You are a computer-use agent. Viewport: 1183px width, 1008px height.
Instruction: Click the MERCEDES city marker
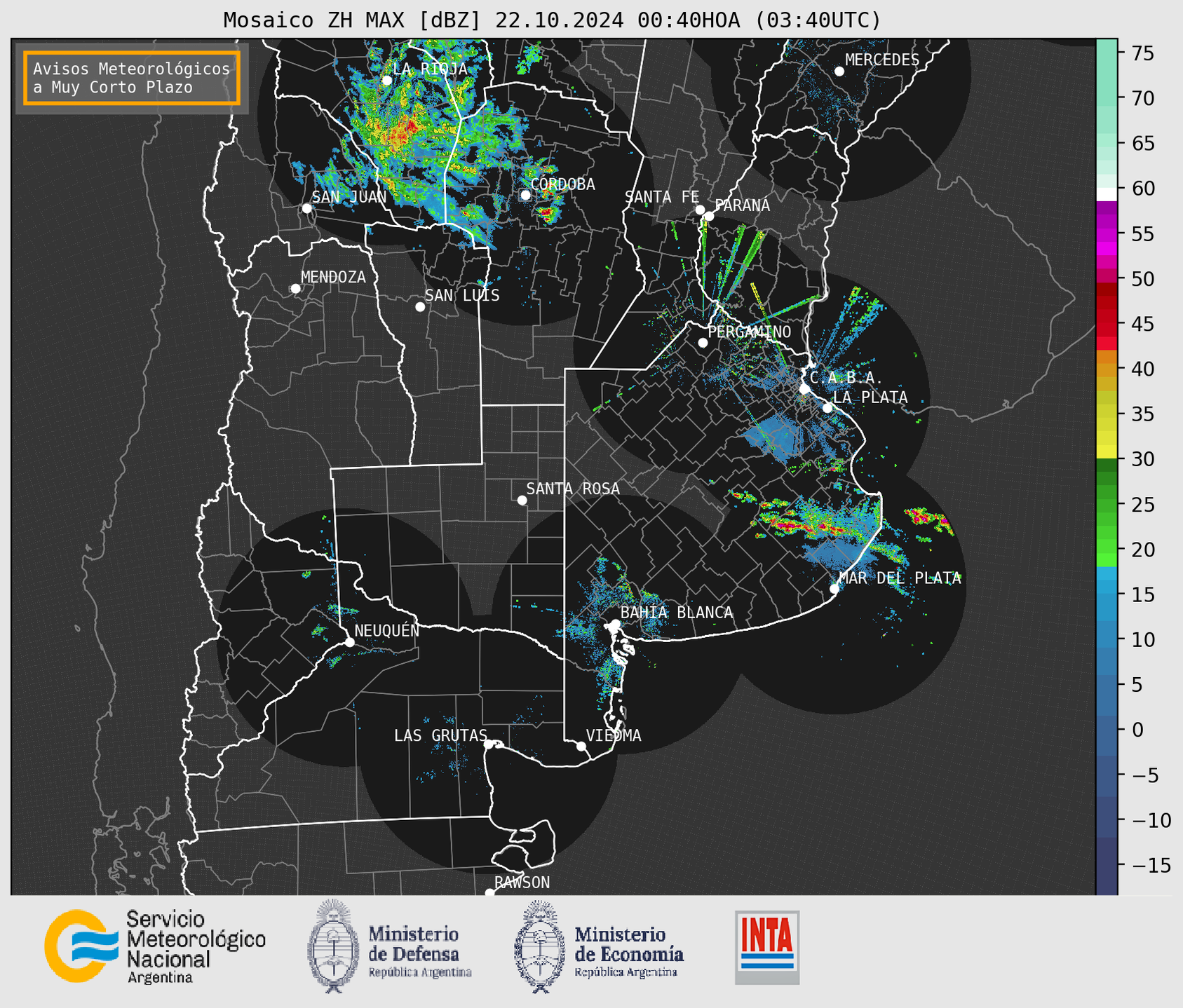pos(839,71)
